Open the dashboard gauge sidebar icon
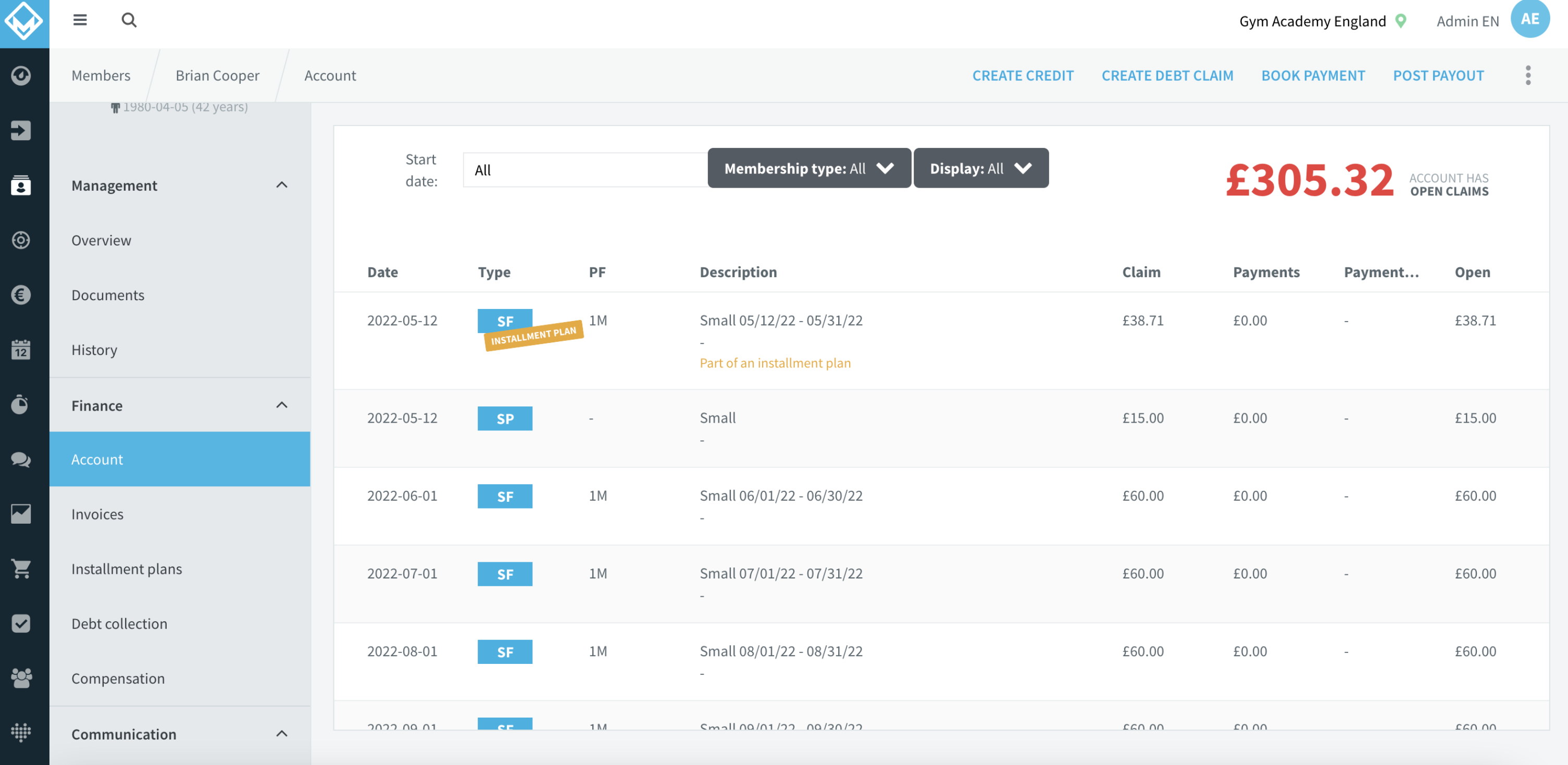This screenshot has height=765, width=1568. click(x=21, y=76)
